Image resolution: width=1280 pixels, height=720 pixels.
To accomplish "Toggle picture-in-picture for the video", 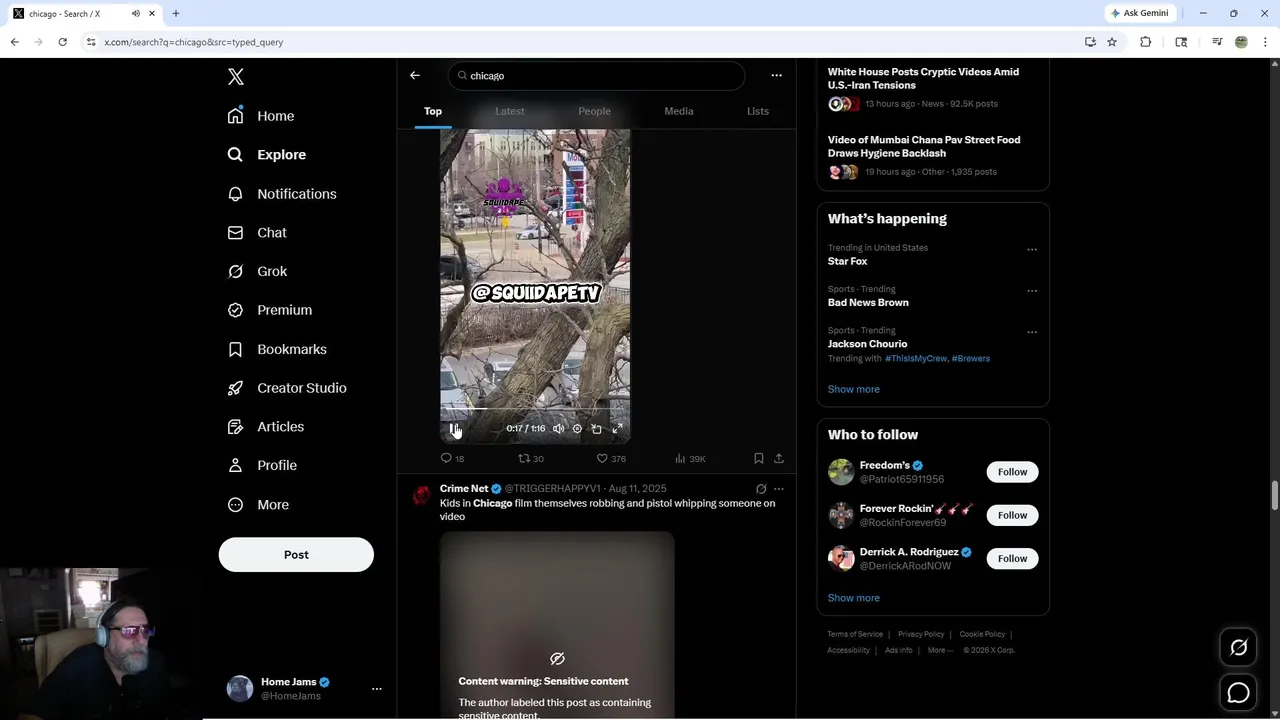I will pyautogui.click(x=597, y=429).
